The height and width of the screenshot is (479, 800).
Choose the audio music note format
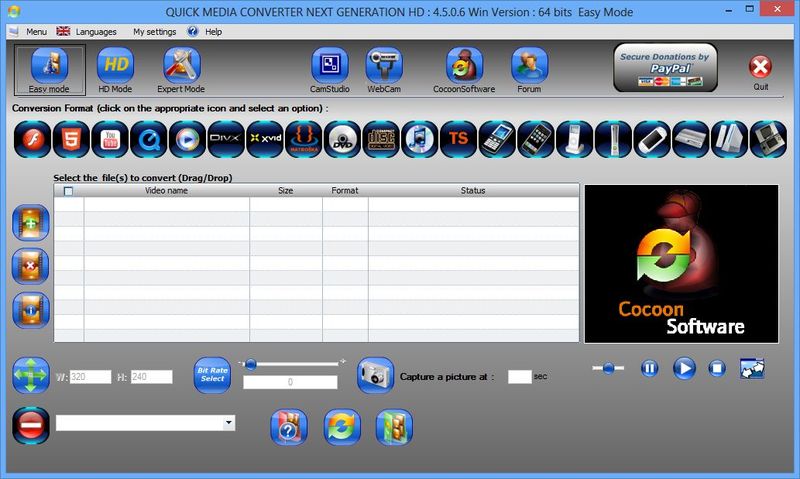coord(419,139)
